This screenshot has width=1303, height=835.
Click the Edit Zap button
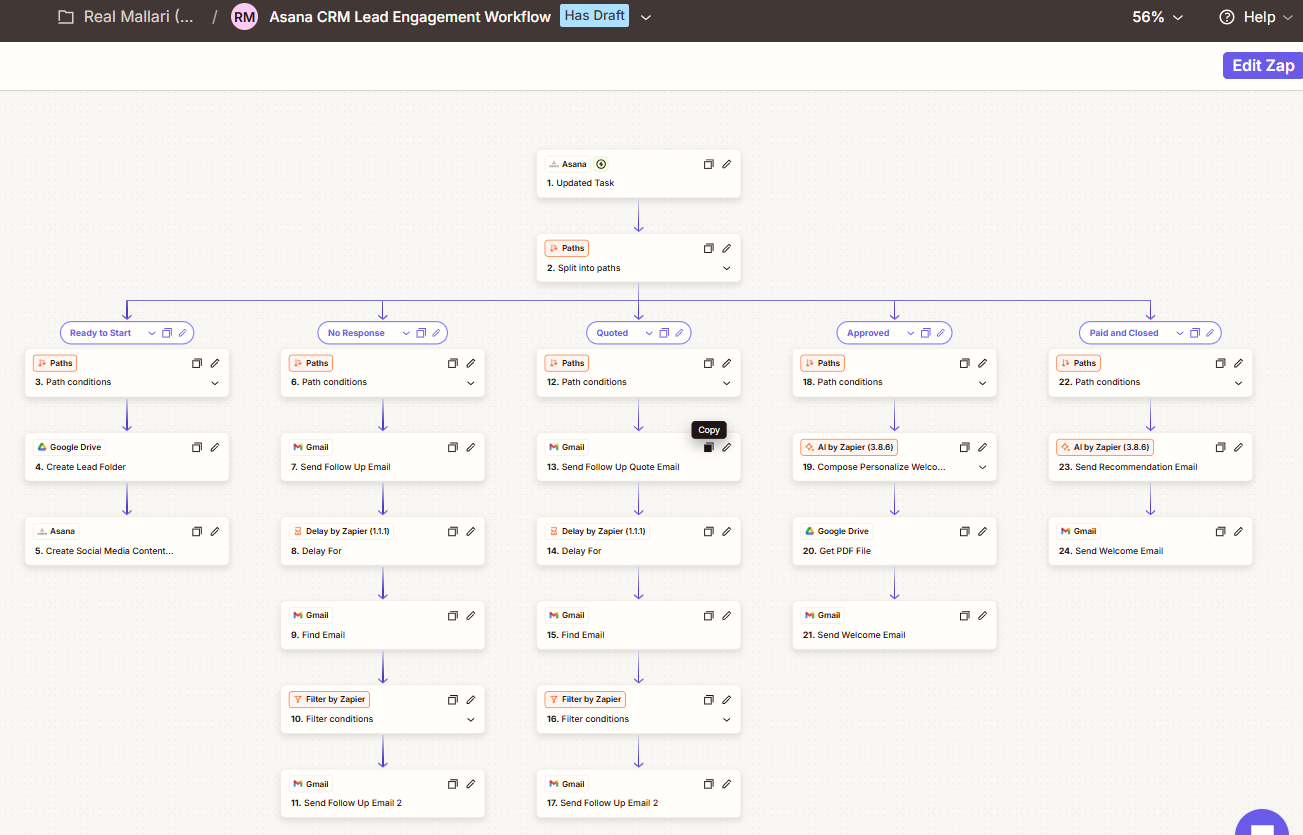click(1263, 65)
